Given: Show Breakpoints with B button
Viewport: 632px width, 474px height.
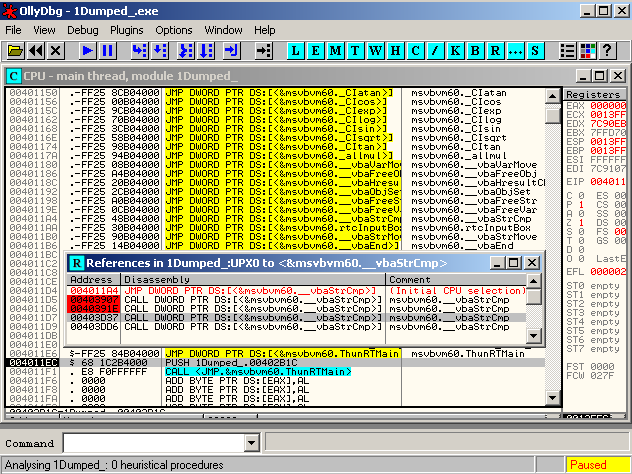Looking at the screenshot, I should 475,51.
